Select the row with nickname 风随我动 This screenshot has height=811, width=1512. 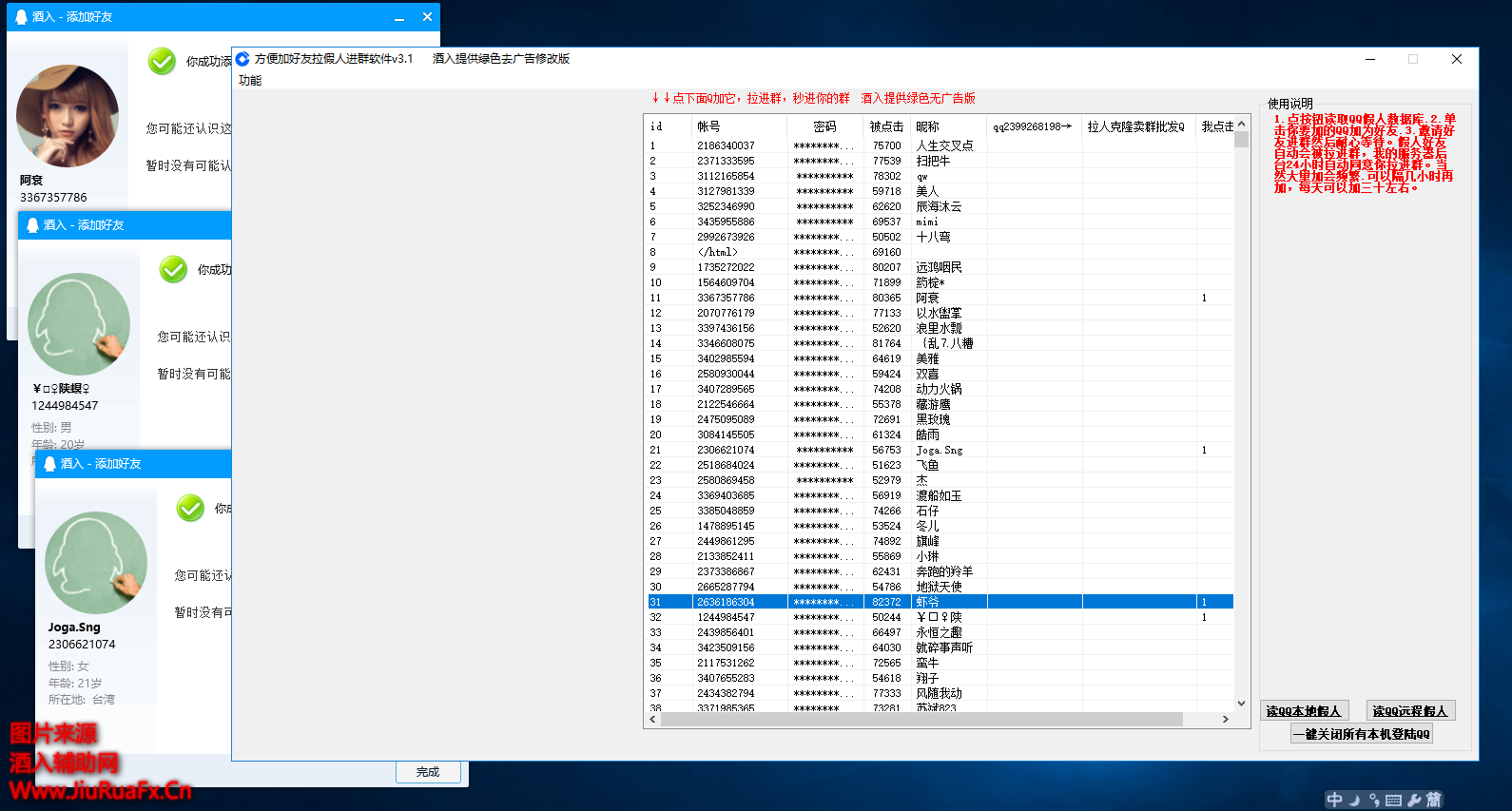[939, 693]
